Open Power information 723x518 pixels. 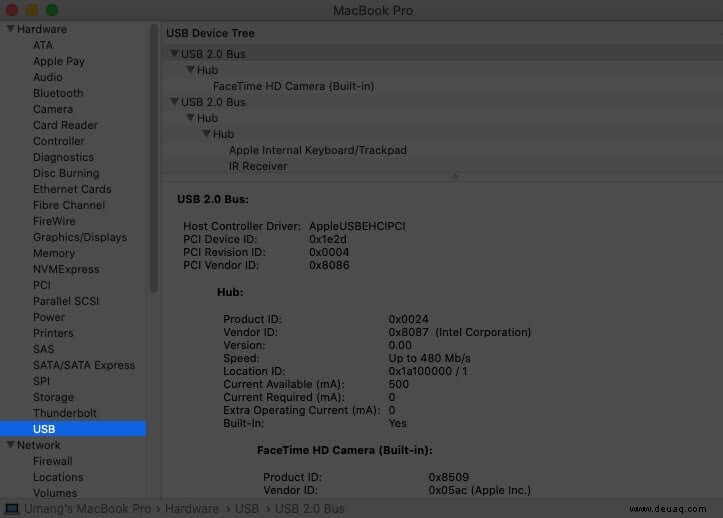[49, 317]
